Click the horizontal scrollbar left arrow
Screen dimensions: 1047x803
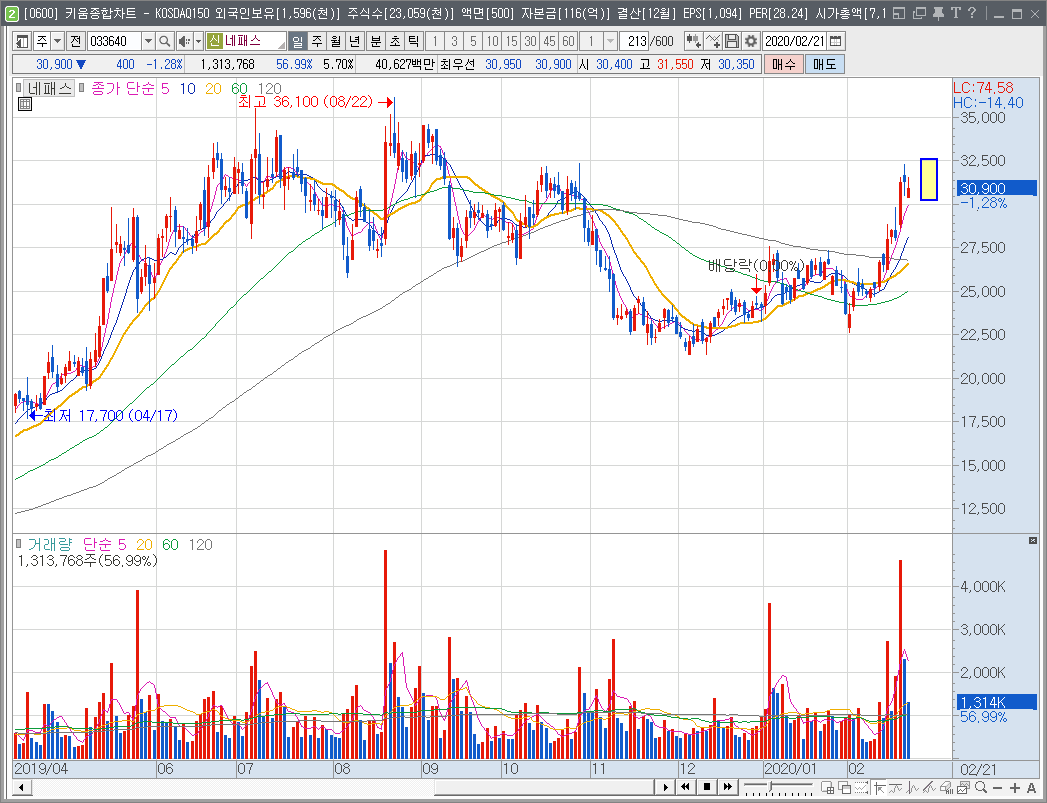(21, 787)
